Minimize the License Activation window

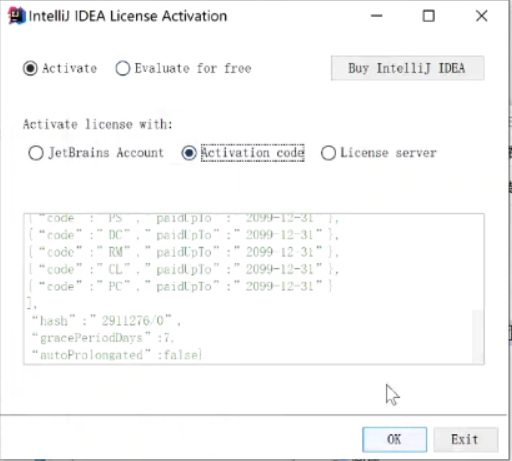pyautogui.click(x=376, y=16)
